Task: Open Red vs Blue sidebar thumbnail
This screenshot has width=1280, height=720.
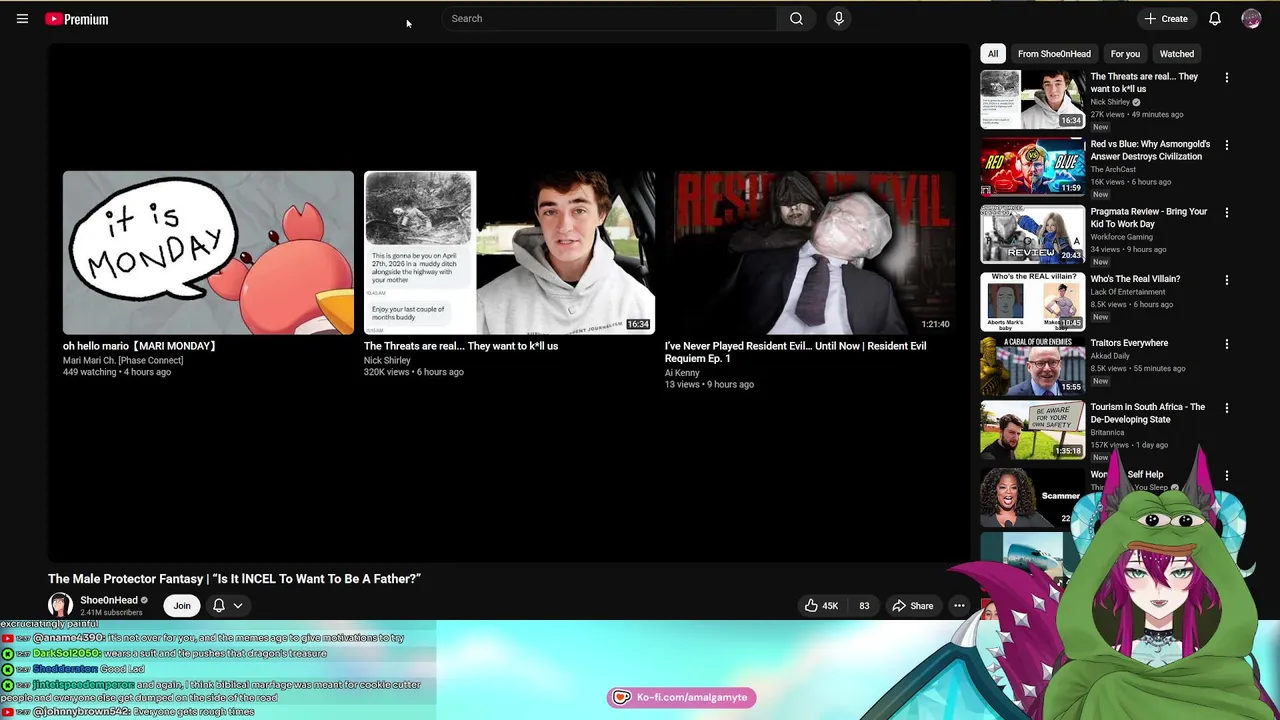Action: (1032, 167)
